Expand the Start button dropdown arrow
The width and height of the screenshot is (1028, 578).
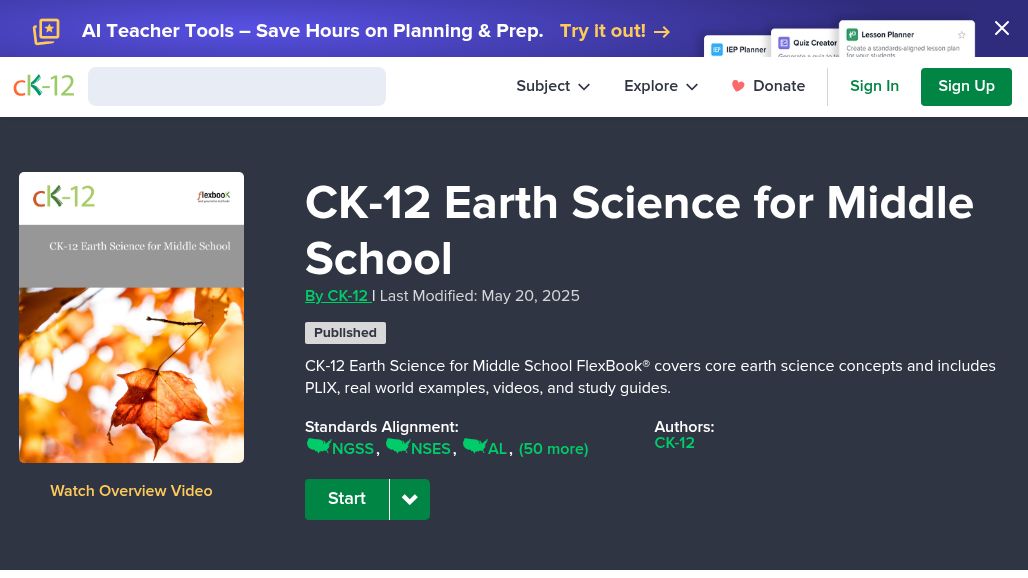pyautogui.click(x=409, y=499)
